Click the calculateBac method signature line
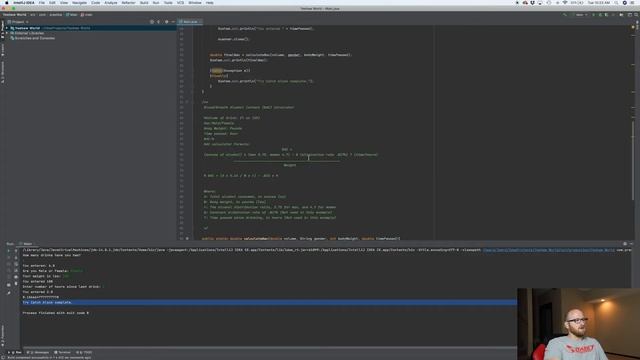 [x=301, y=238]
